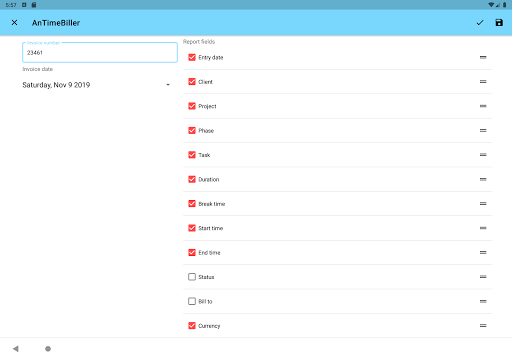Viewport: 512px width, 360px height.
Task: Uncheck the Duration checkbox
Action: tap(192, 179)
